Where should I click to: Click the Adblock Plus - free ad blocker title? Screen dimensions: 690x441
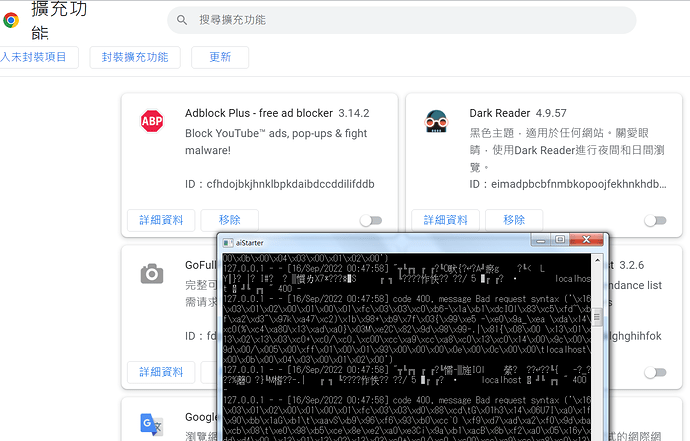click(259, 113)
